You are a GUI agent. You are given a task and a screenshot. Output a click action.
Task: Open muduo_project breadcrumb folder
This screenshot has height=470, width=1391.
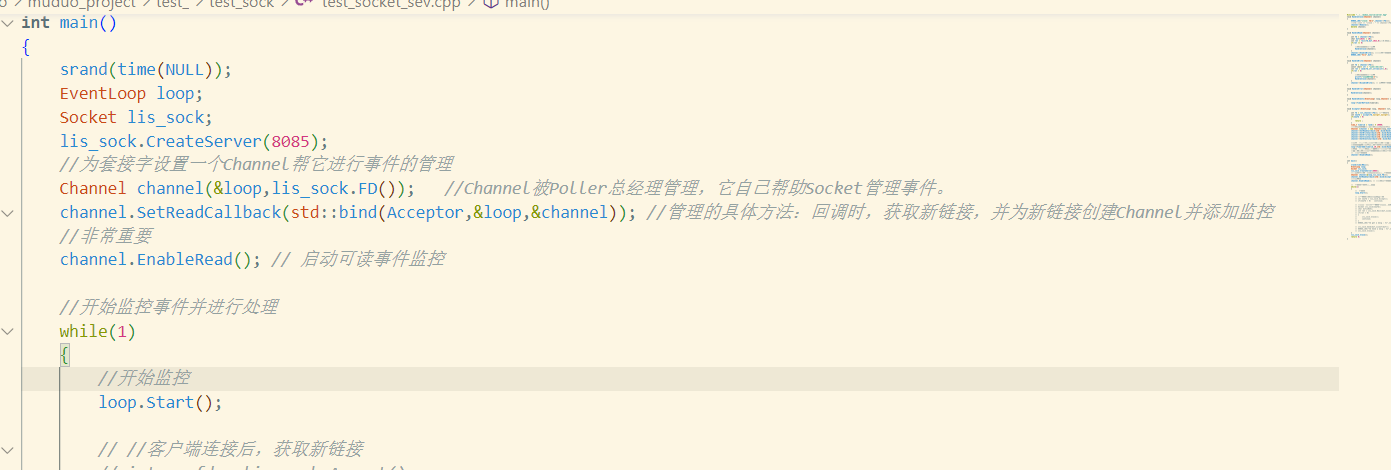point(80,4)
